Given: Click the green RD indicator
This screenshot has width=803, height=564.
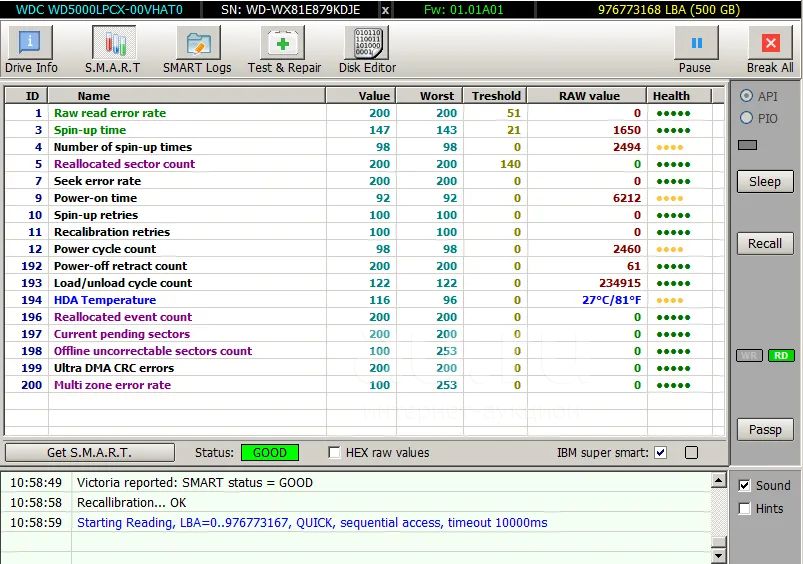Looking at the screenshot, I should click(781, 356).
